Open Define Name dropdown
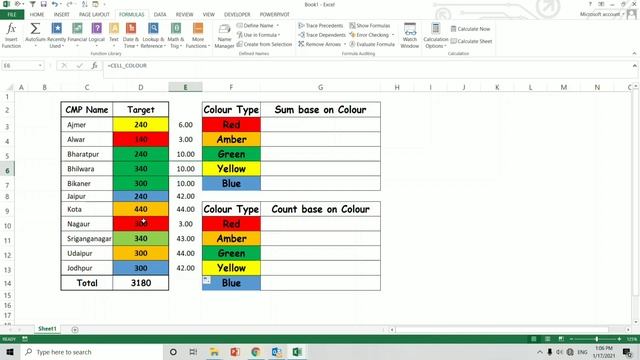 (x=278, y=26)
